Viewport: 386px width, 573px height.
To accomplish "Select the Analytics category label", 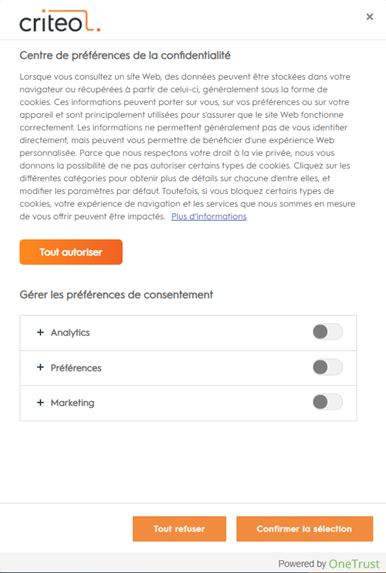I will coord(70,333).
